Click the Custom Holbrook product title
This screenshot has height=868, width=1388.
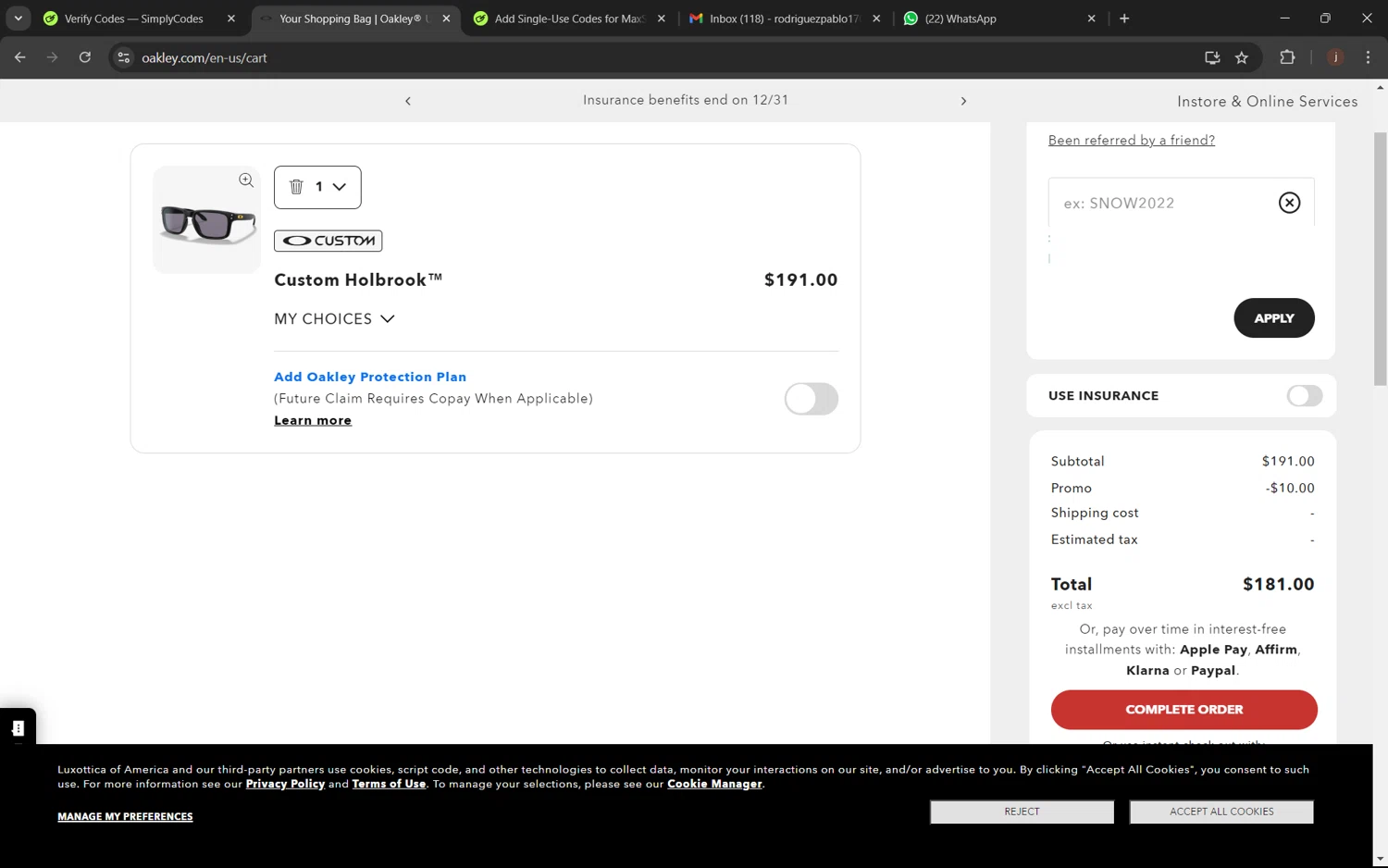(x=358, y=279)
